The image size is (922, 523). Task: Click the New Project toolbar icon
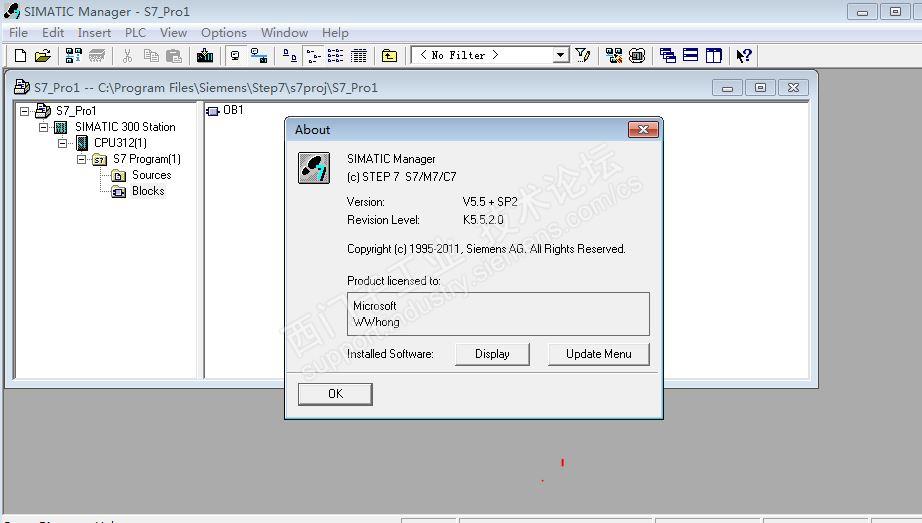click(x=20, y=56)
